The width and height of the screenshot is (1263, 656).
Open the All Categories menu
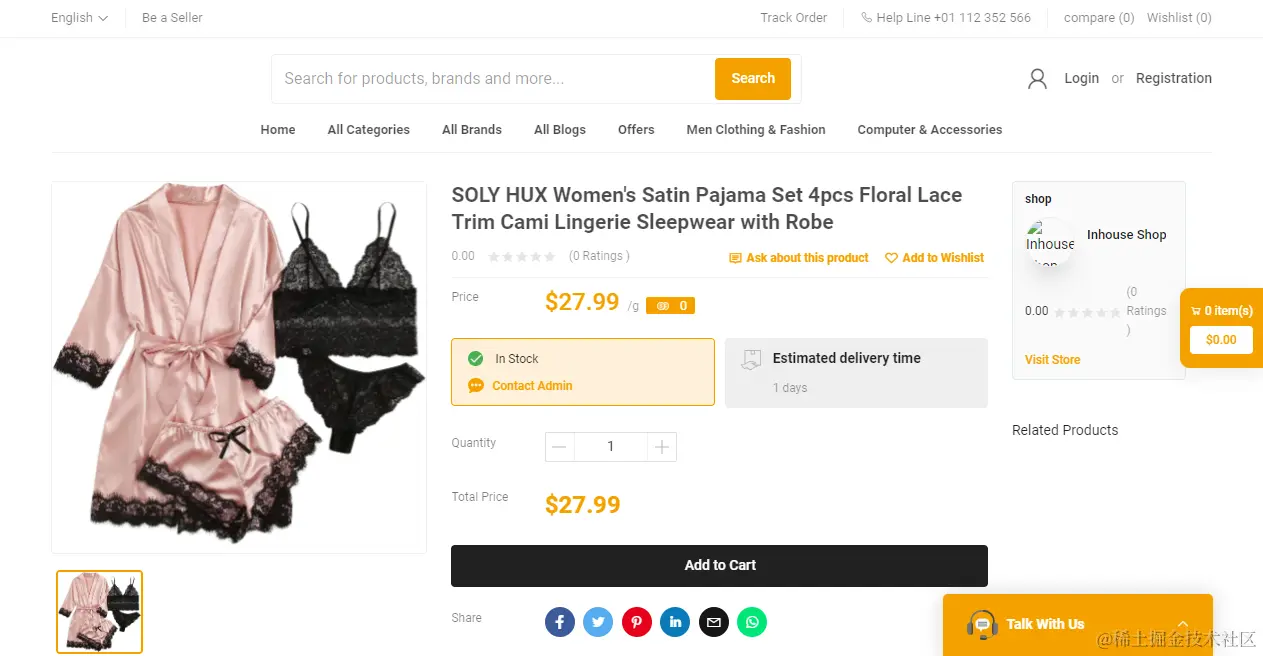coord(368,129)
